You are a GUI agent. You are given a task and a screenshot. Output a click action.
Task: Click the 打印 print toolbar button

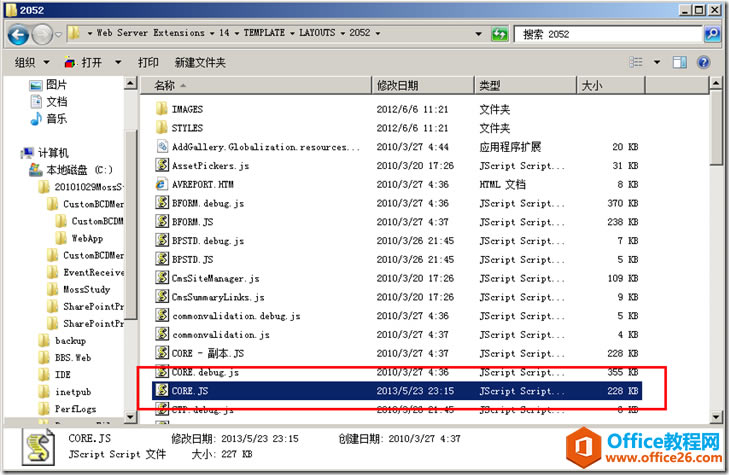point(148,62)
